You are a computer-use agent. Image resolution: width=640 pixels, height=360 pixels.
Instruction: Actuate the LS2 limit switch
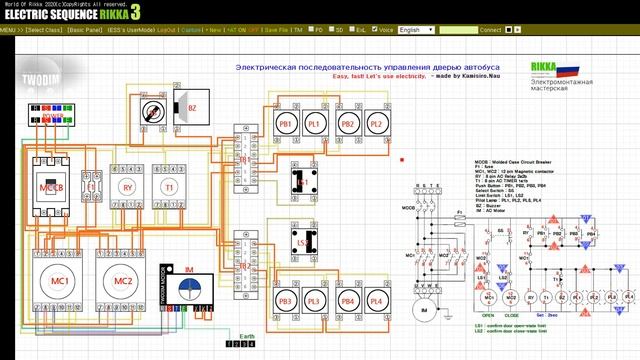click(x=304, y=242)
